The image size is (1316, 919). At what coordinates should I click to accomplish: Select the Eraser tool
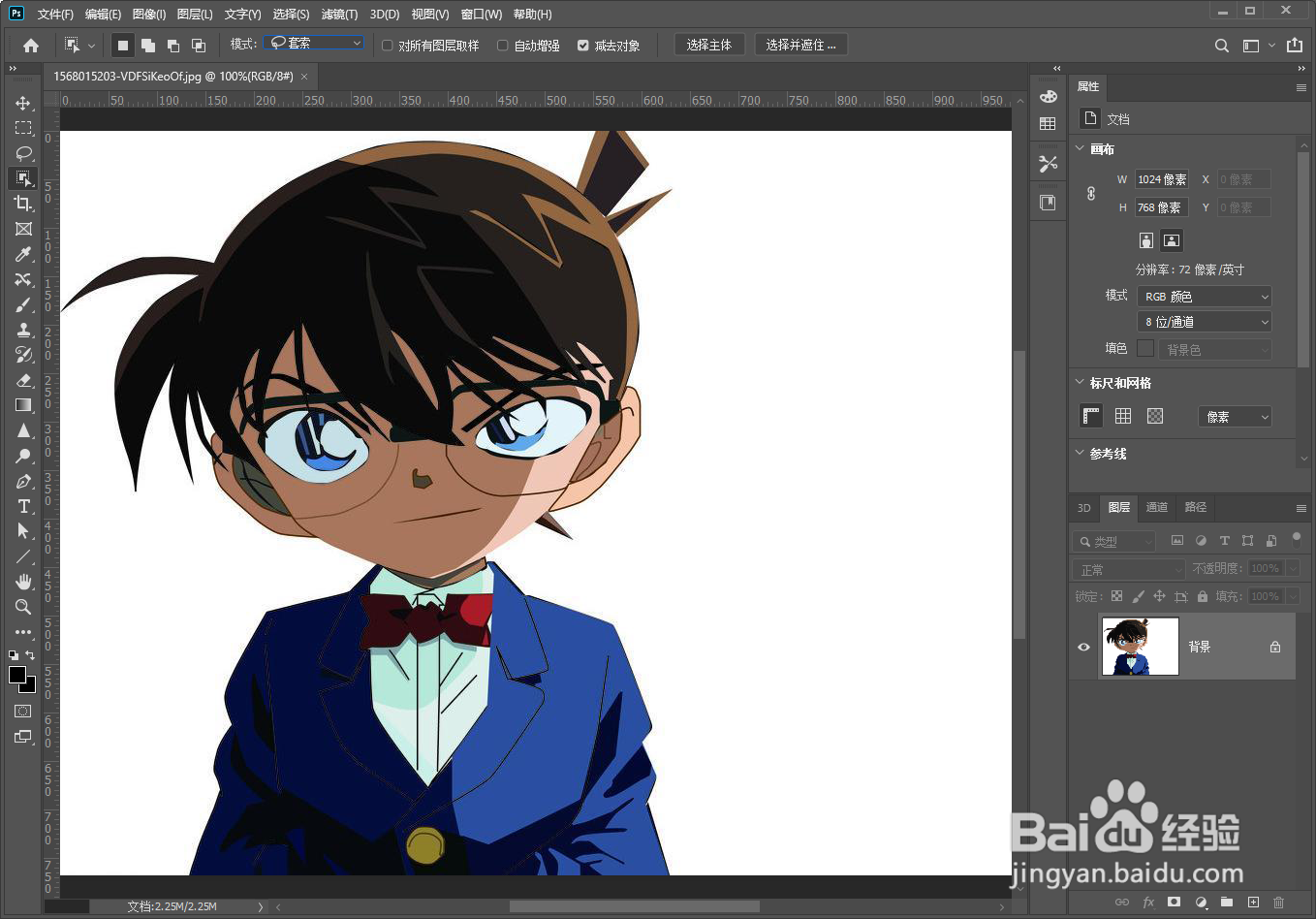23,380
